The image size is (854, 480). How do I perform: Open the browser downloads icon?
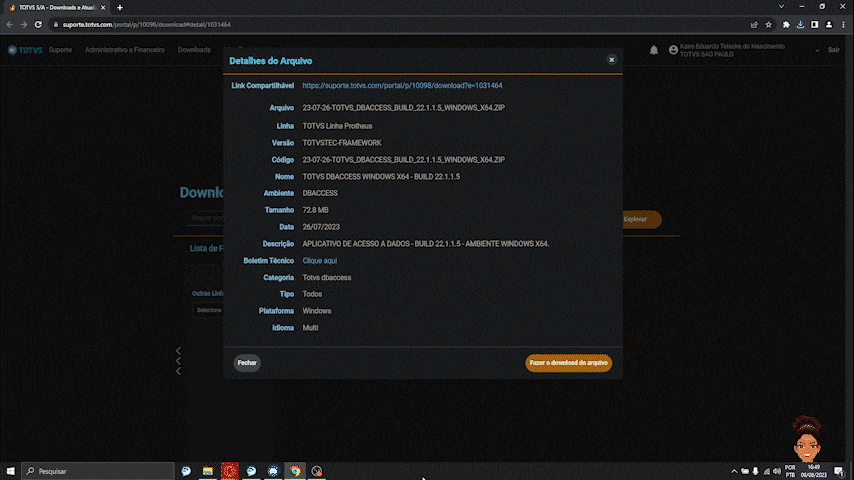(x=800, y=25)
